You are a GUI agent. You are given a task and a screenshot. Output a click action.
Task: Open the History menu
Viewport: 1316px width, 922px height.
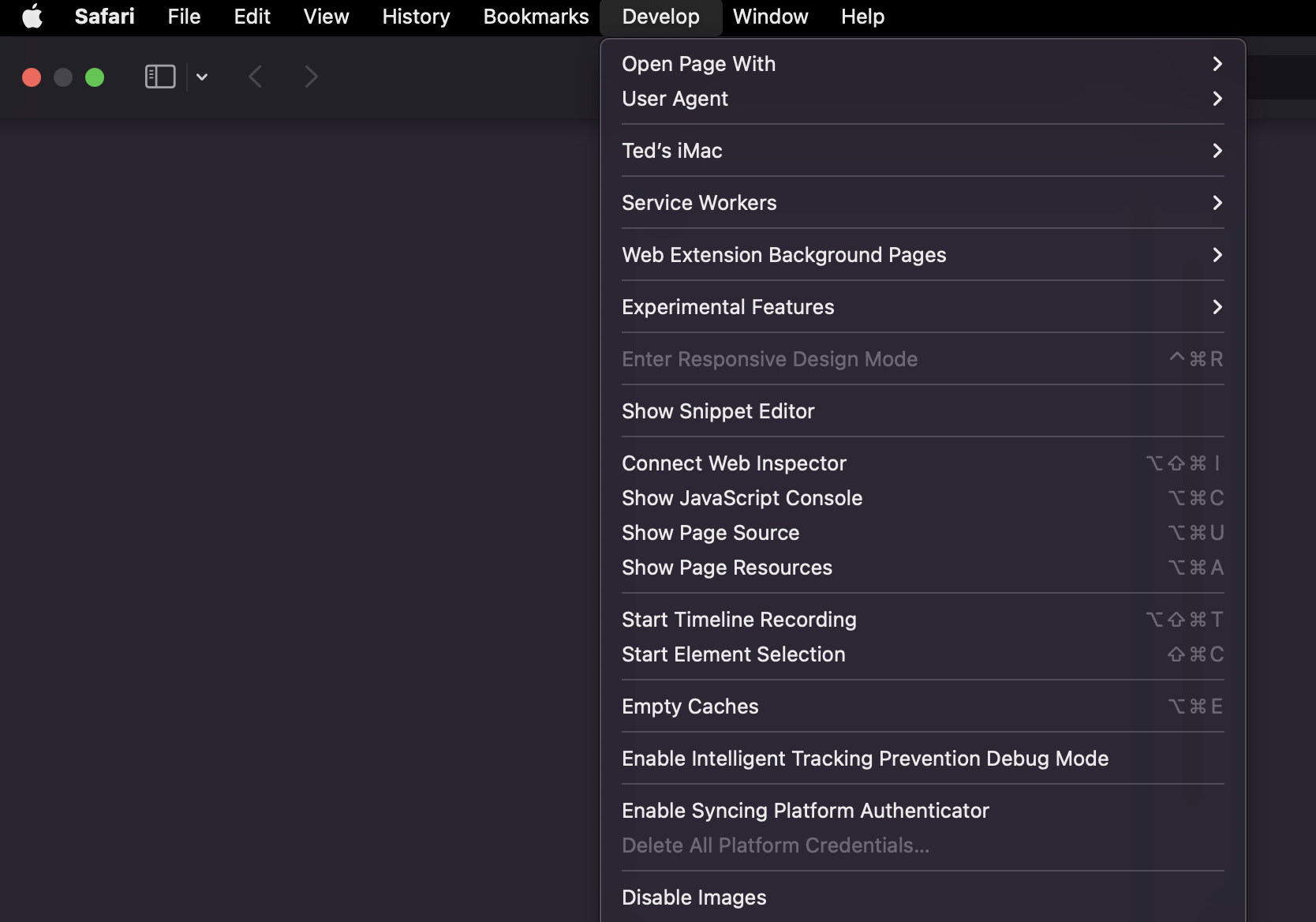point(416,17)
